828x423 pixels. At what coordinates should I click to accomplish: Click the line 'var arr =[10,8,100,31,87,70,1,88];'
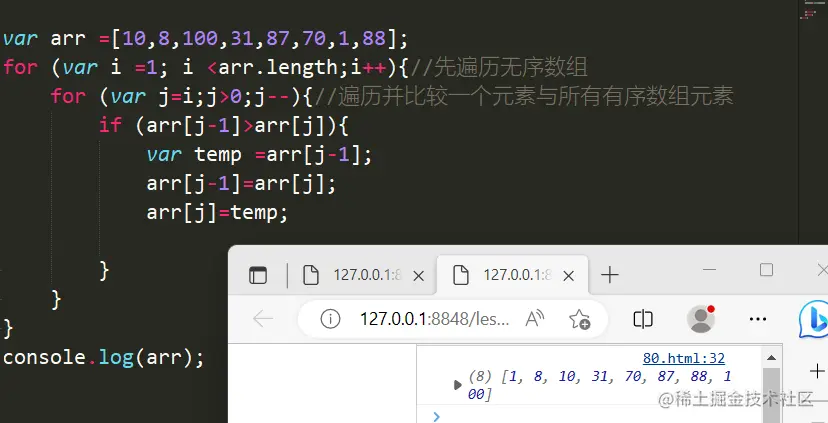click(205, 39)
